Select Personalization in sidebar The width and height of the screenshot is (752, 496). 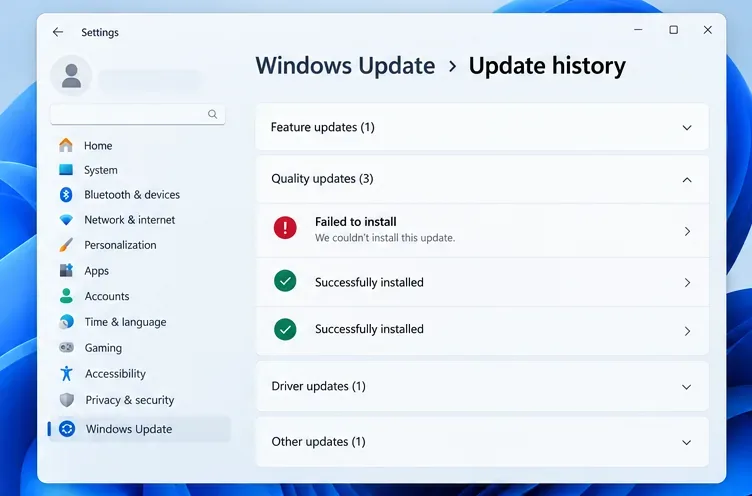(x=120, y=245)
